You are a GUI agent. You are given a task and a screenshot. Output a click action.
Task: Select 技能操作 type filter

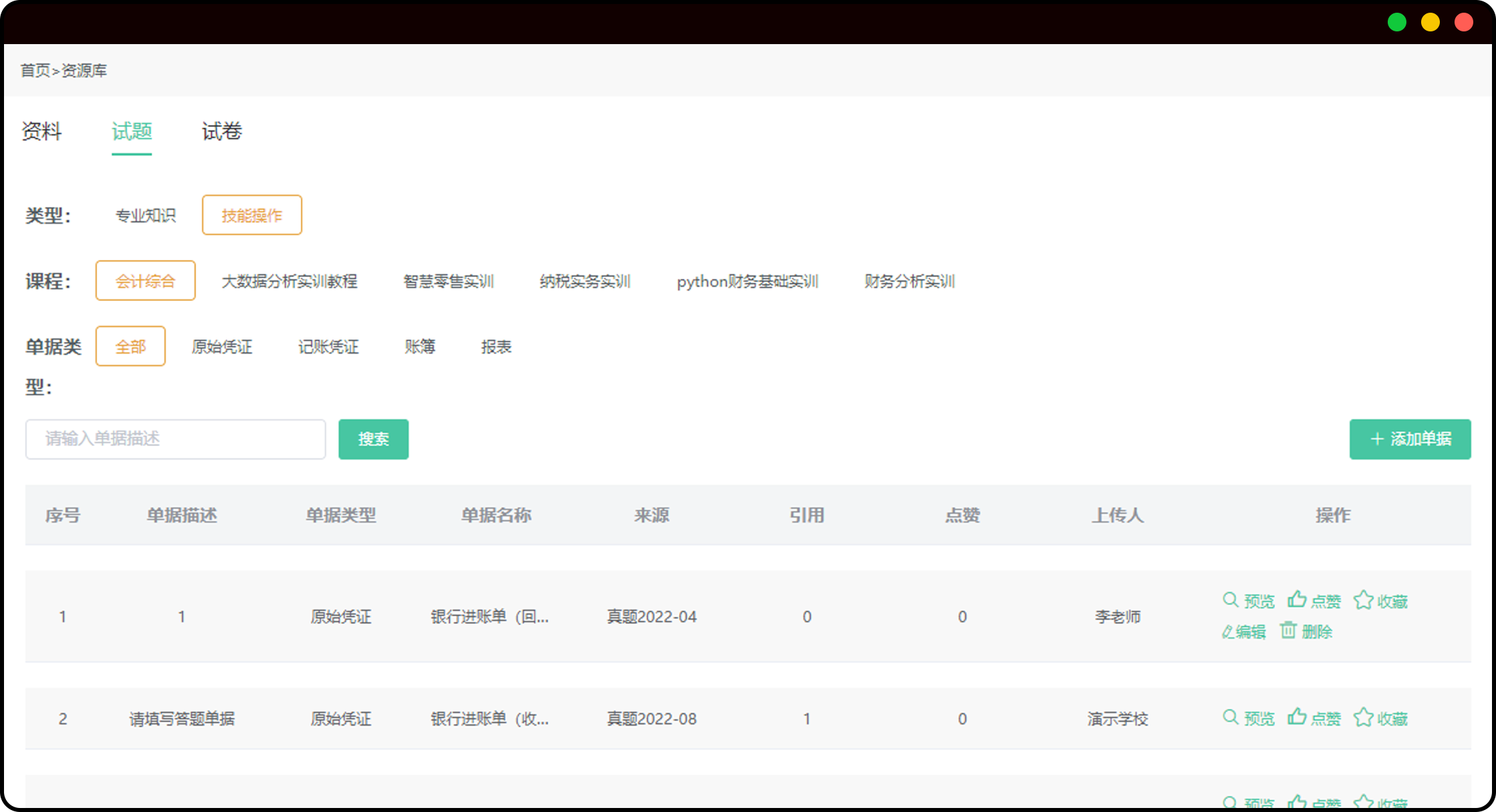(x=252, y=215)
